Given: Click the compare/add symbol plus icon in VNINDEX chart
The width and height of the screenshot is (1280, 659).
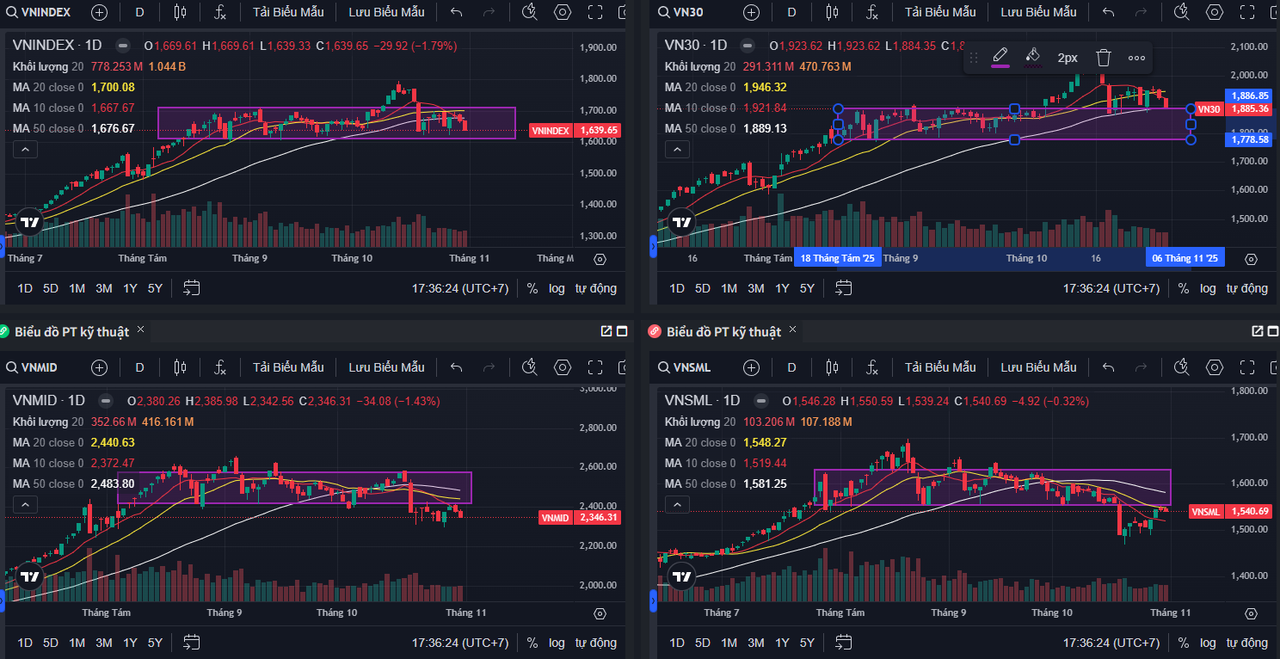Looking at the screenshot, I should point(99,12).
